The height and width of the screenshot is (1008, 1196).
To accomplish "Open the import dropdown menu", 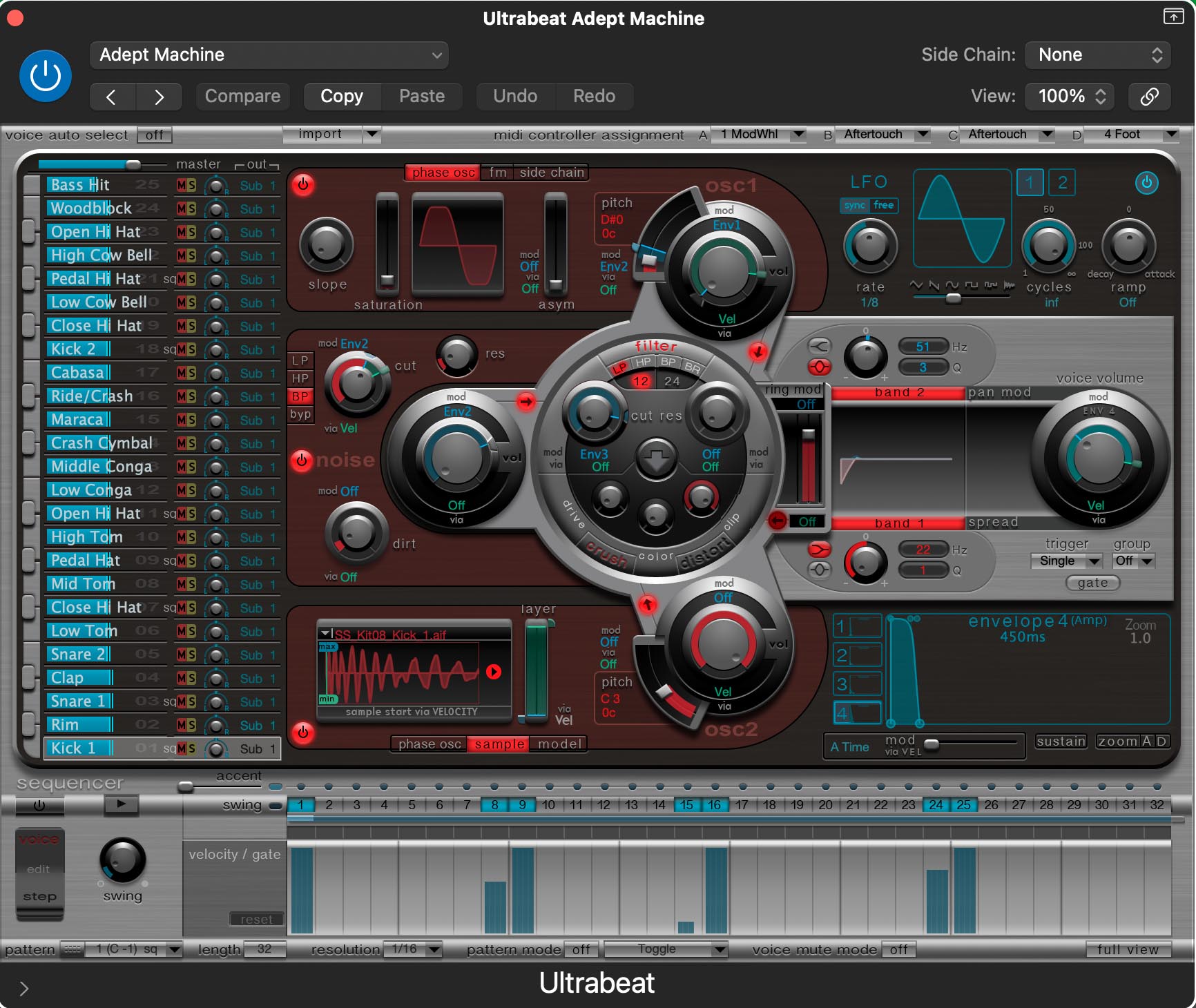I will (x=331, y=134).
